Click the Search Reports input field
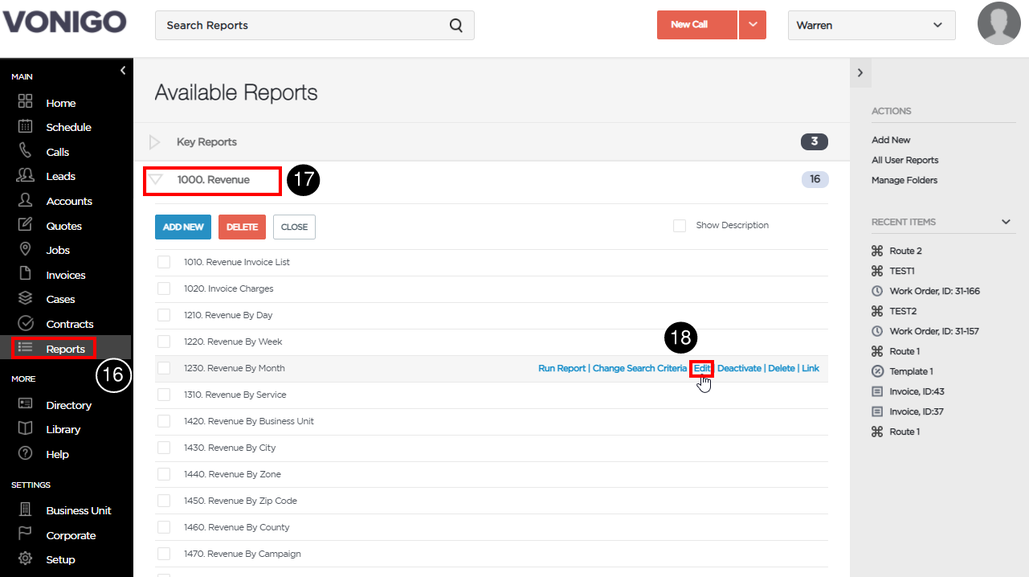The height and width of the screenshot is (577, 1029). pos(304,26)
